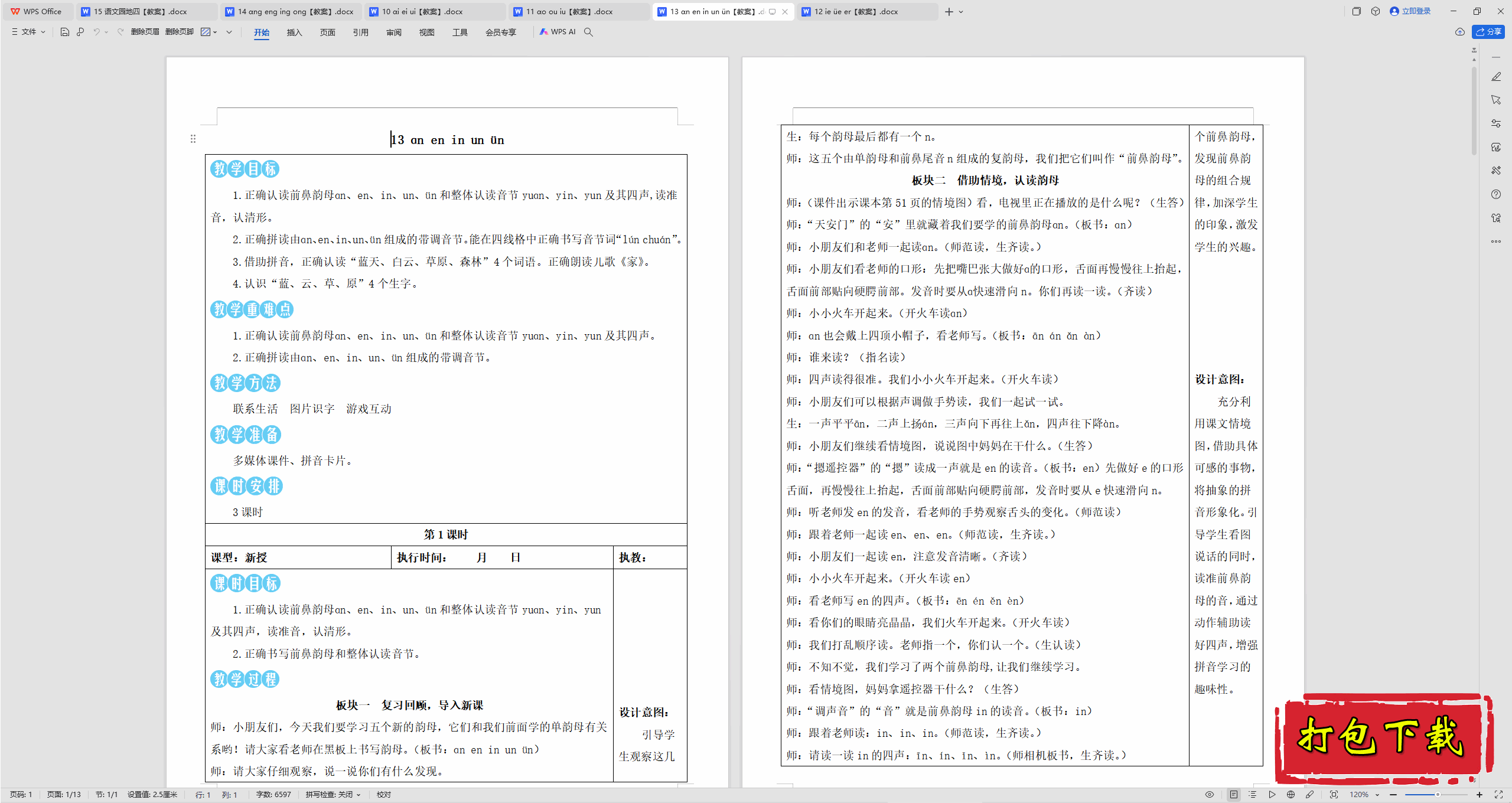Click the 删除页眉 button
1512x803 pixels.
pos(145,32)
